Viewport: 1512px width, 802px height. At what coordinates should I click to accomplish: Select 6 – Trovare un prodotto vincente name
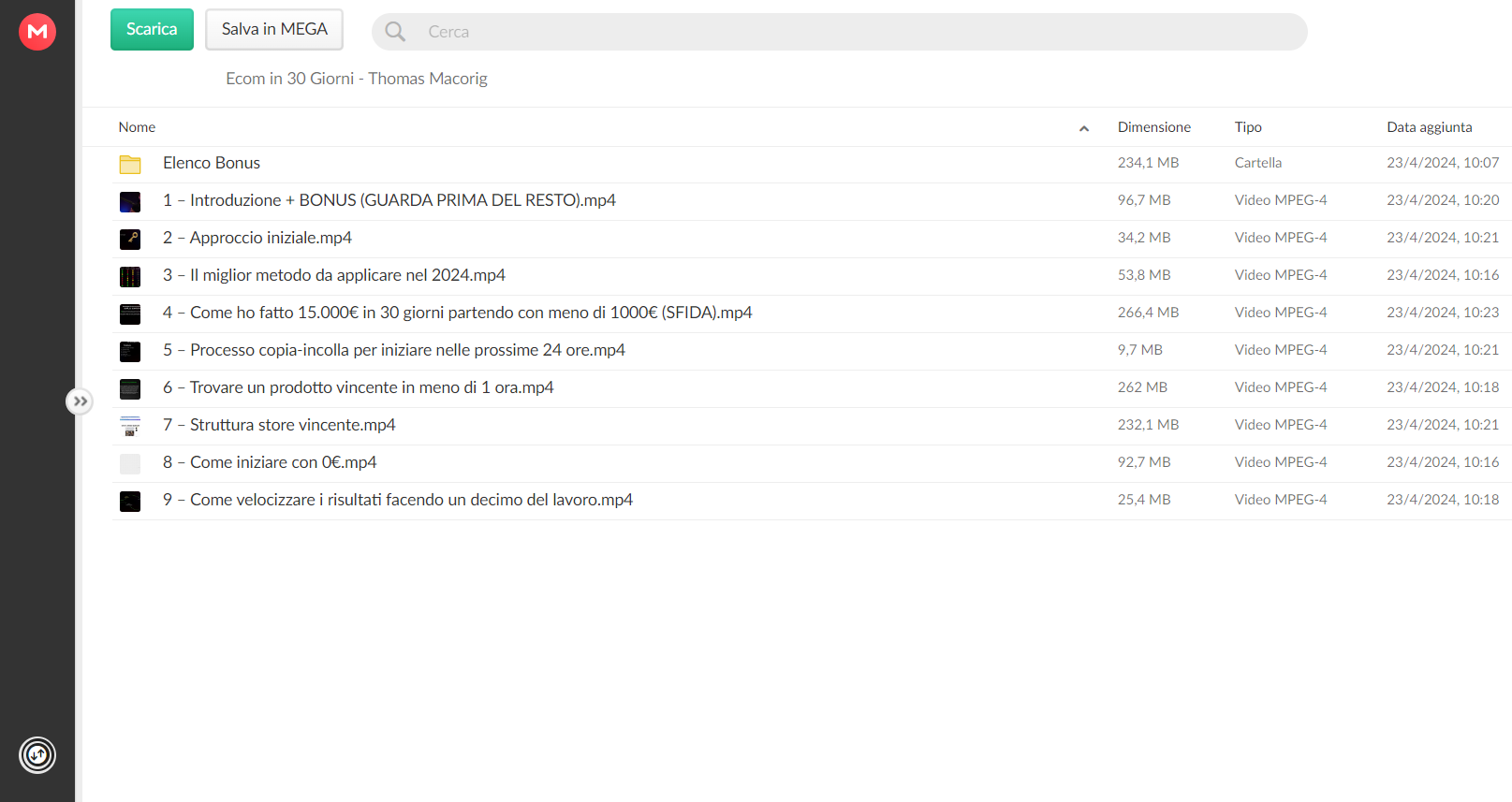[x=359, y=387]
